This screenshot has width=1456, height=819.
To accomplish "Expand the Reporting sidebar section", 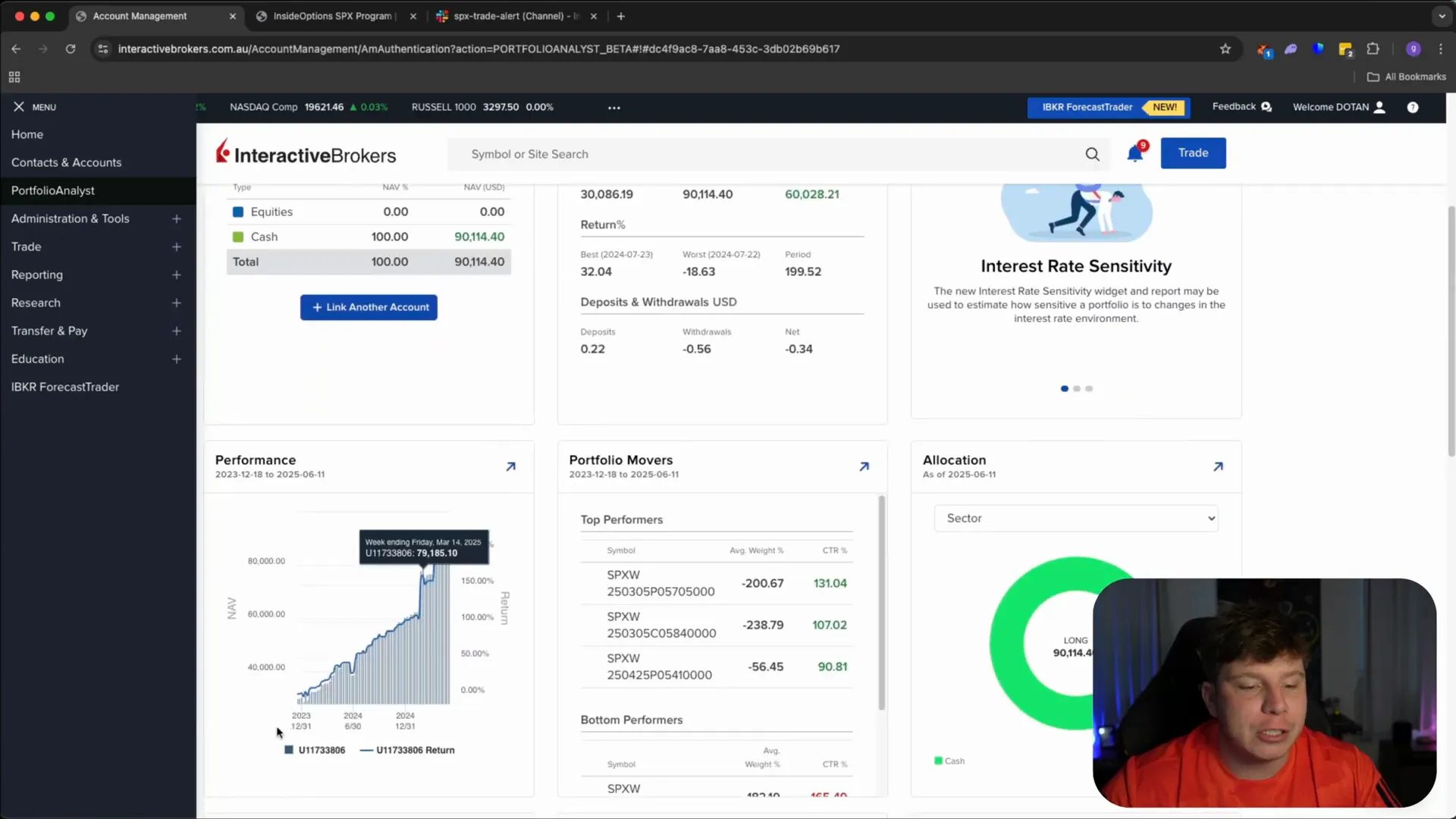I will (x=177, y=275).
